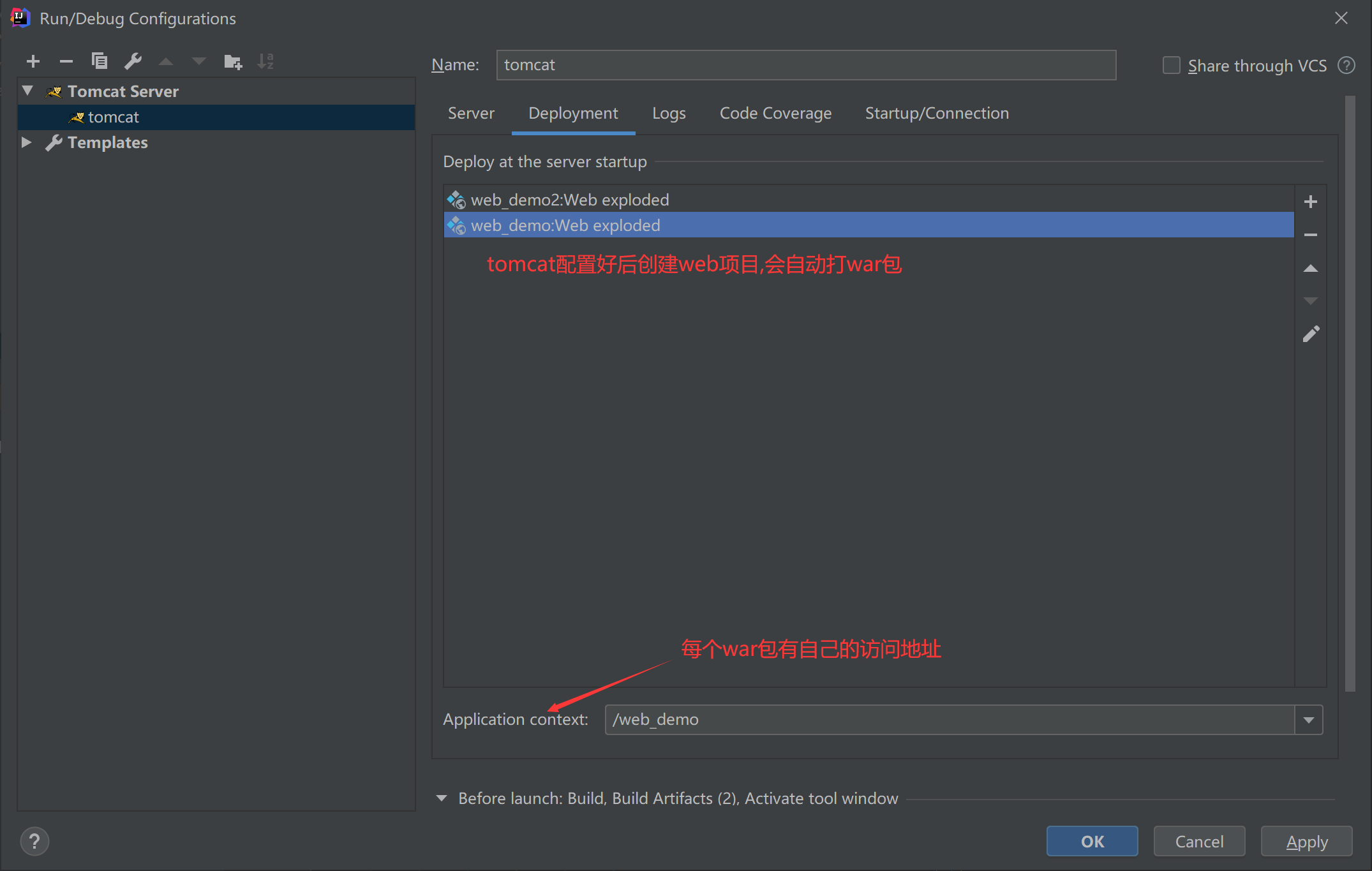Click the IntelliJ IDEA window icon
The image size is (1372, 871).
[x=20, y=18]
